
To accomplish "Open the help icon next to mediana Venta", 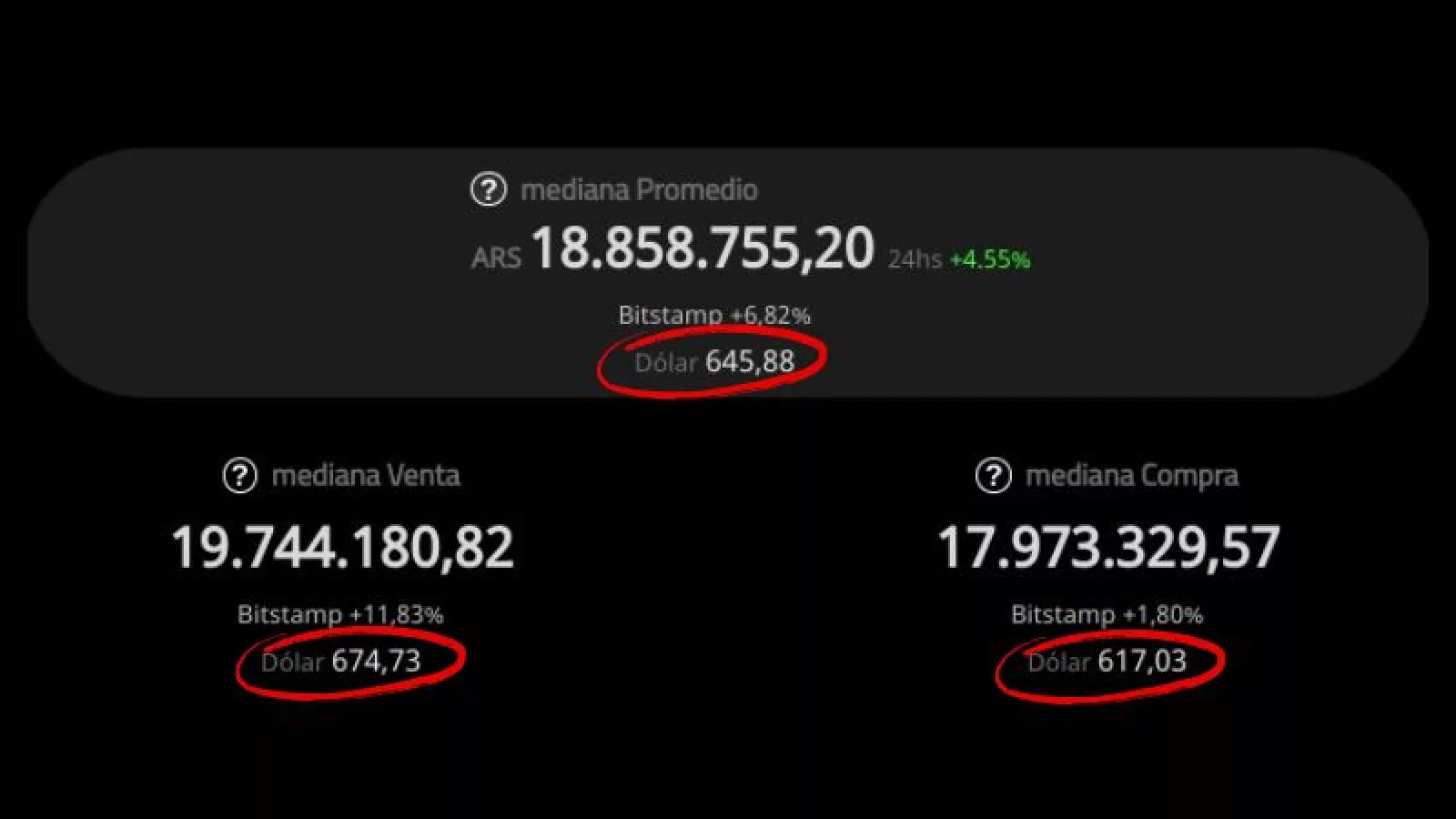I will [x=239, y=475].
